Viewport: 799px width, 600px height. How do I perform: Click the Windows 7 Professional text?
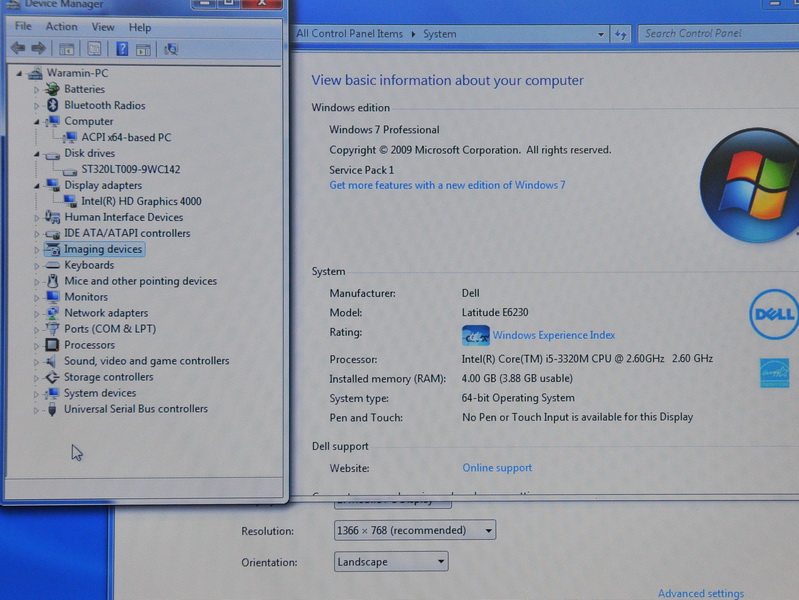[x=384, y=129]
